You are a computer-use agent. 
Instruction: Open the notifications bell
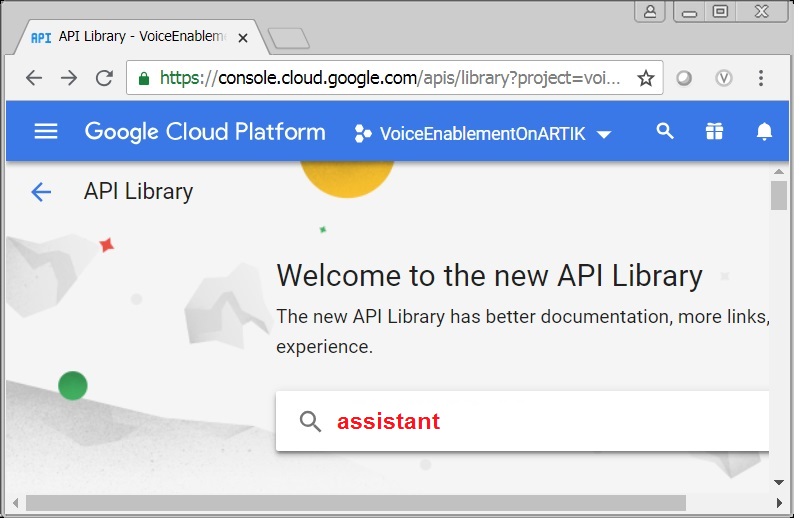[x=764, y=131]
